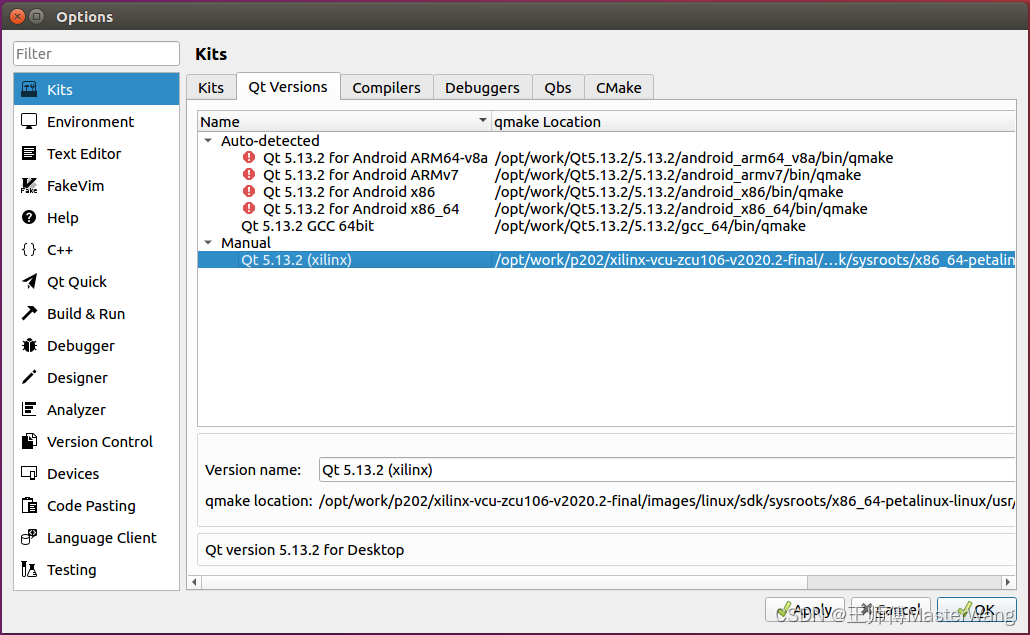Click the qmake Location column header
This screenshot has height=635, width=1030.
753,121
